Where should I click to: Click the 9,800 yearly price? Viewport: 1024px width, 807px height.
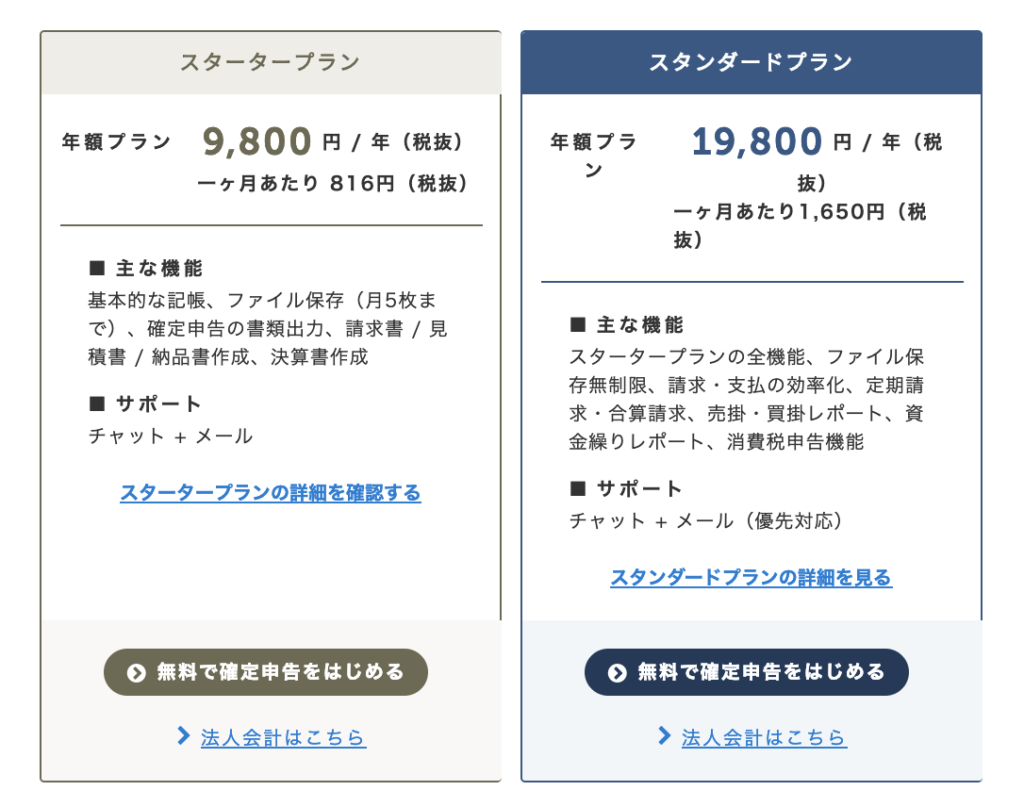[x=257, y=141]
